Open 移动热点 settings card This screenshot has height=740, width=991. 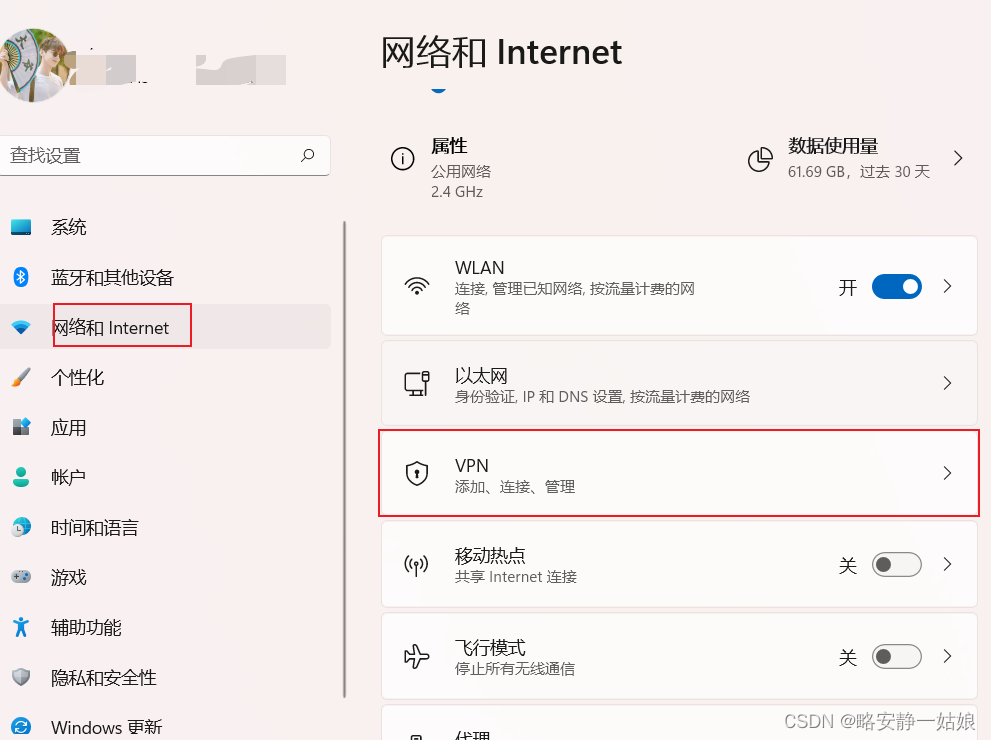coord(679,564)
